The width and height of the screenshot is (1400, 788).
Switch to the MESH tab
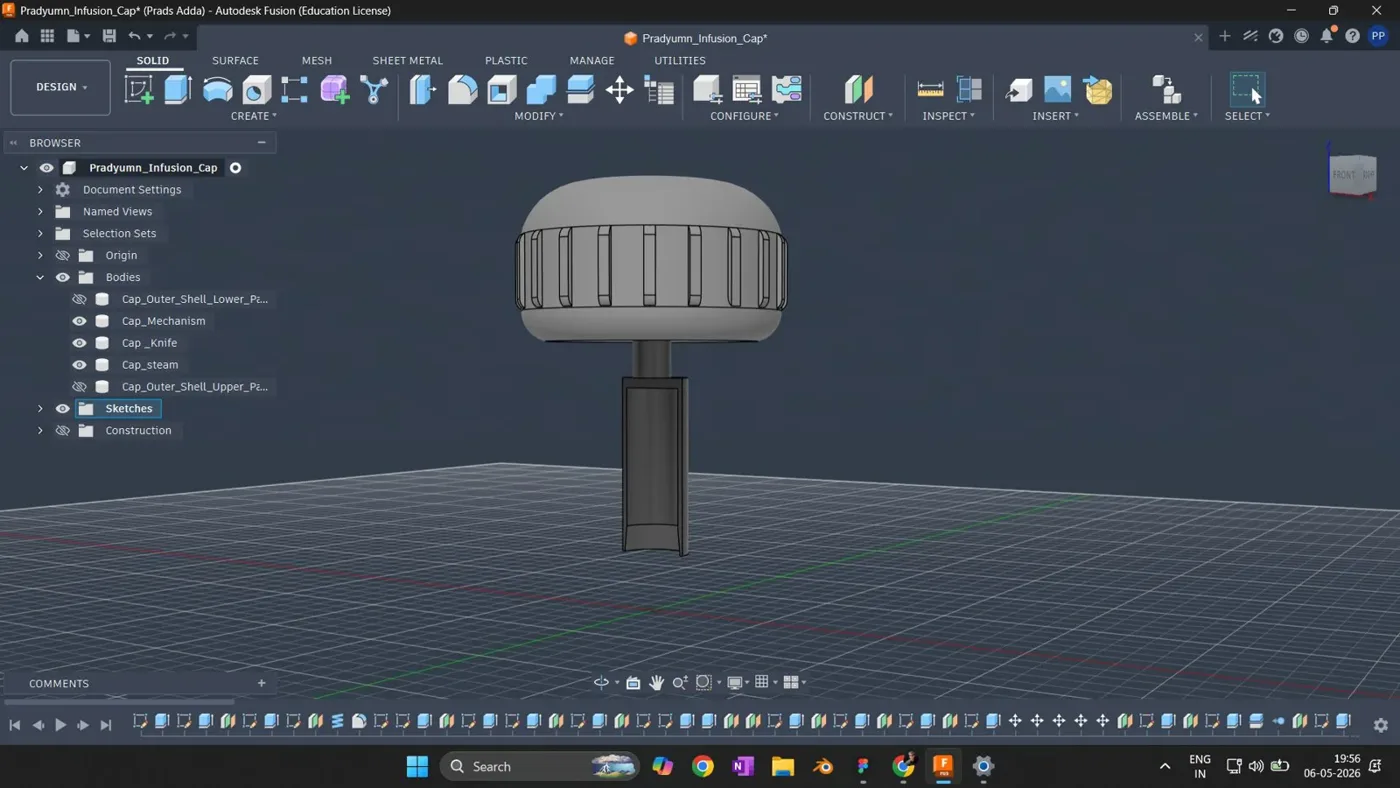[x=317, y=60]
